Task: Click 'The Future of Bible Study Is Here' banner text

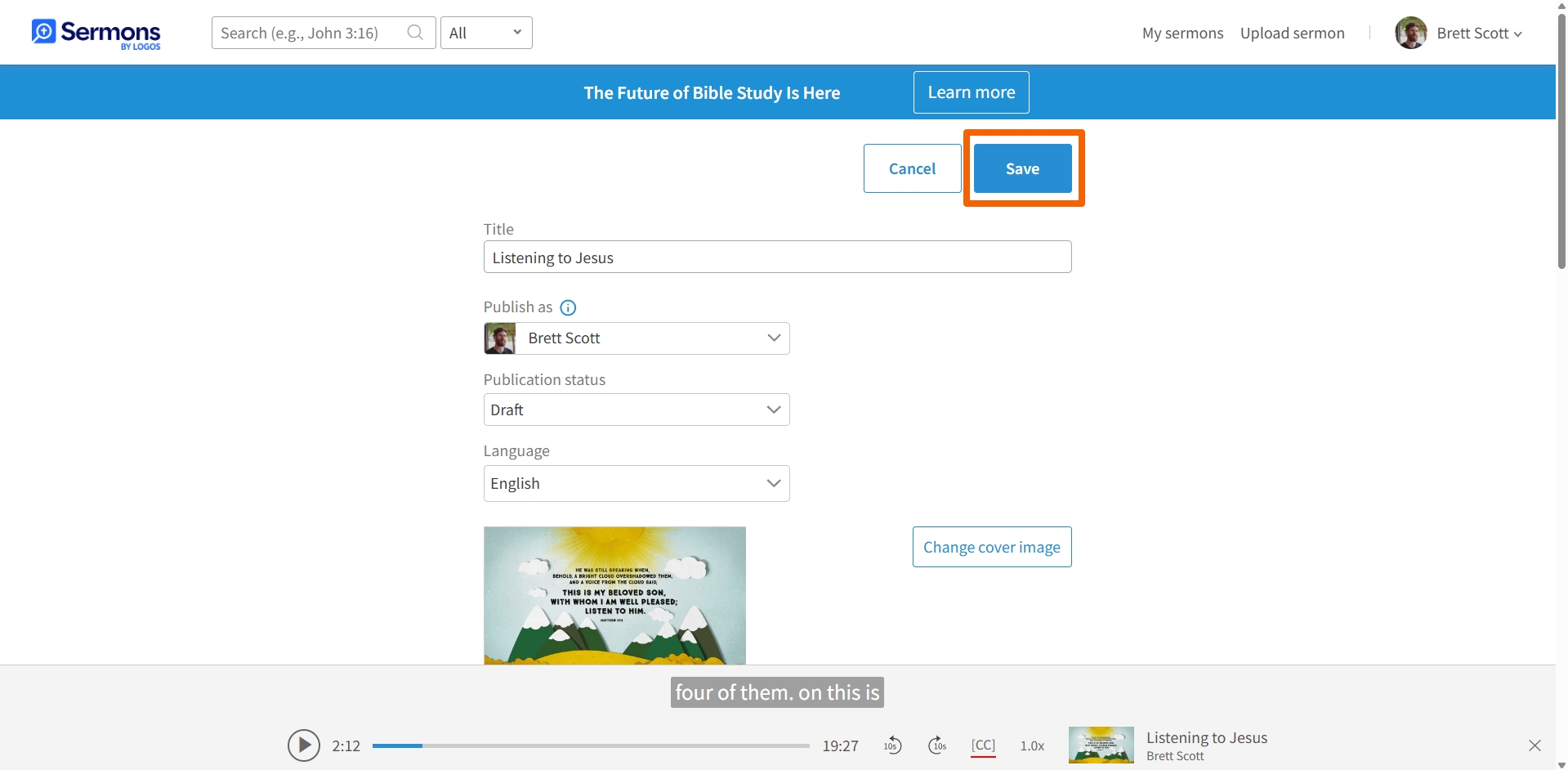Action: [712, 93]
